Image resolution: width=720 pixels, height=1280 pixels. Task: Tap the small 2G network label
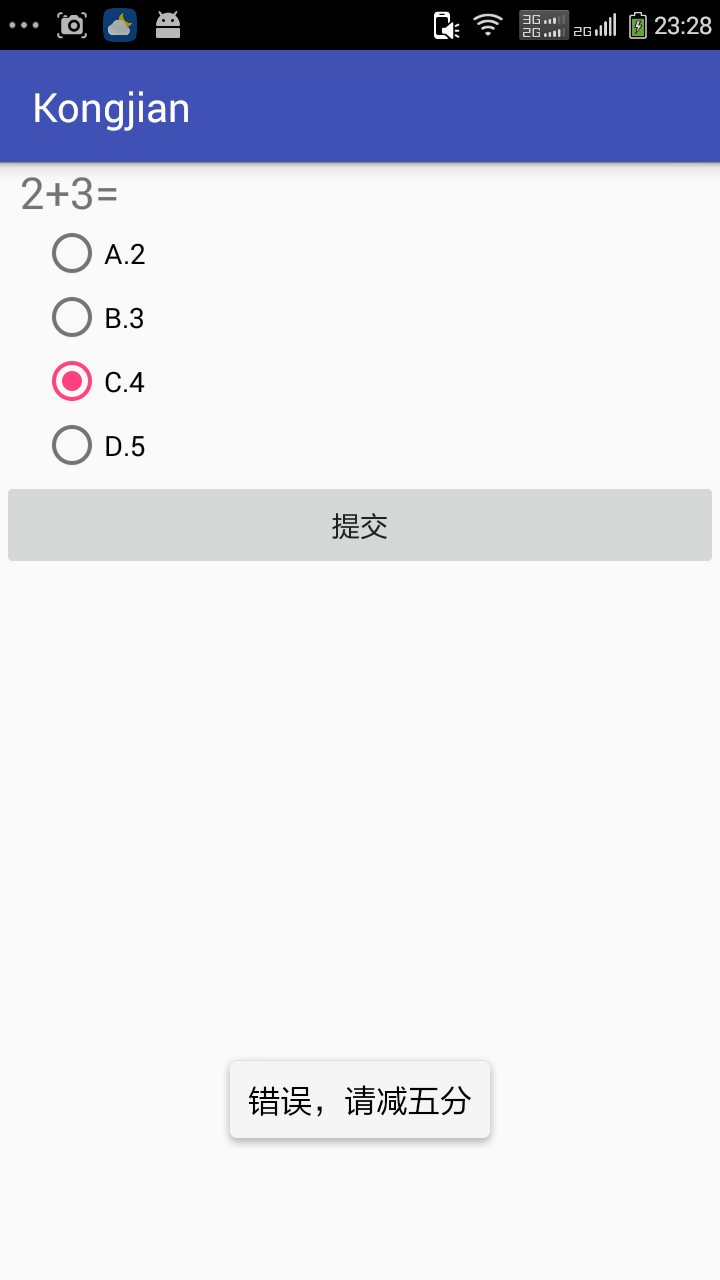pos(582,31)
